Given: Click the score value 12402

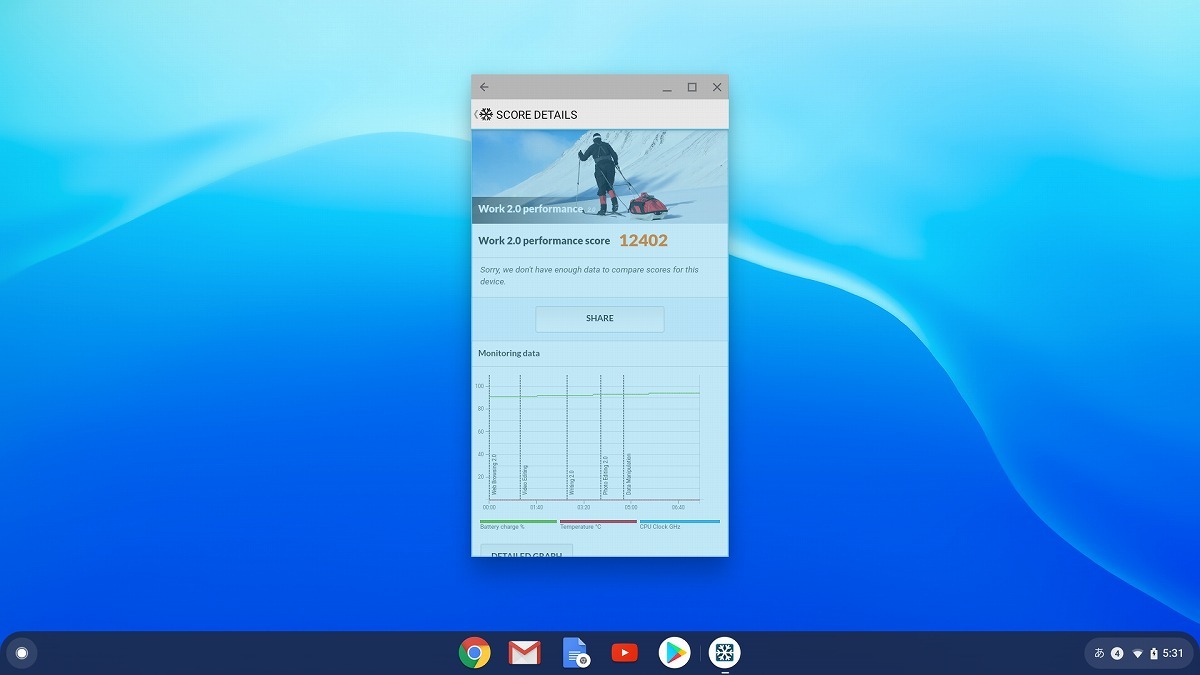Looking at the screenshot, I should [x=643, y=240].
